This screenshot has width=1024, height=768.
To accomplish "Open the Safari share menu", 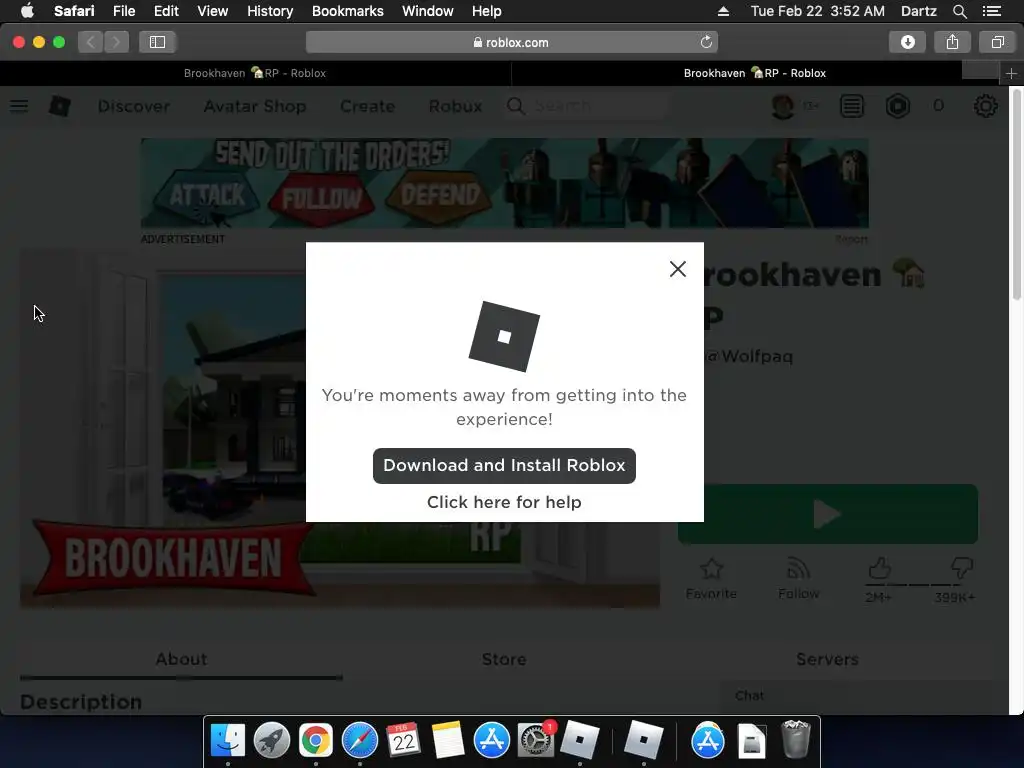I will (x=952, y=42).
